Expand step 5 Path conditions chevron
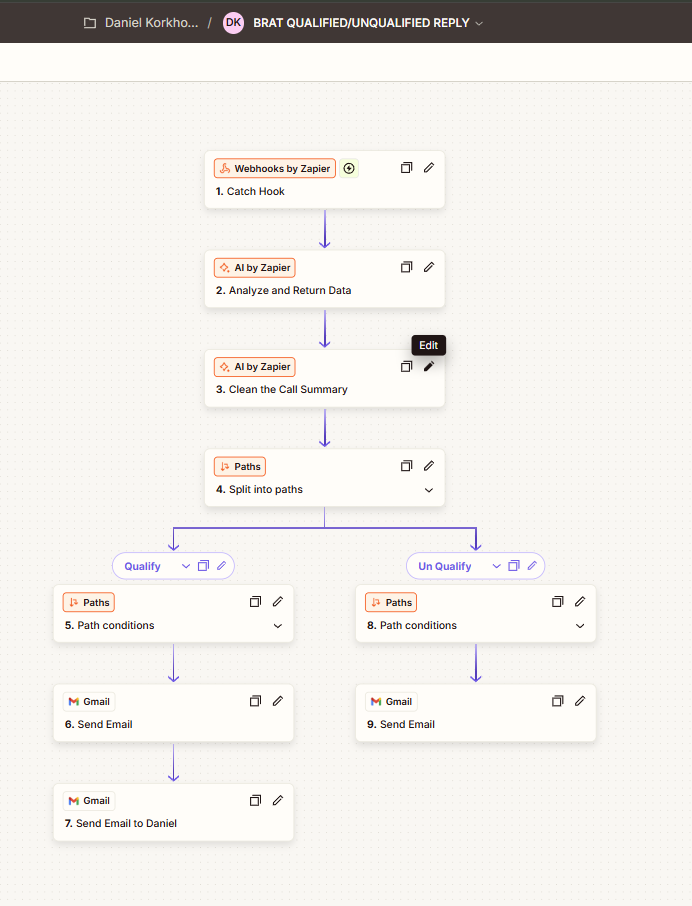Image resolution: width=692 pixels, height=906 pixels. point(278,626)
